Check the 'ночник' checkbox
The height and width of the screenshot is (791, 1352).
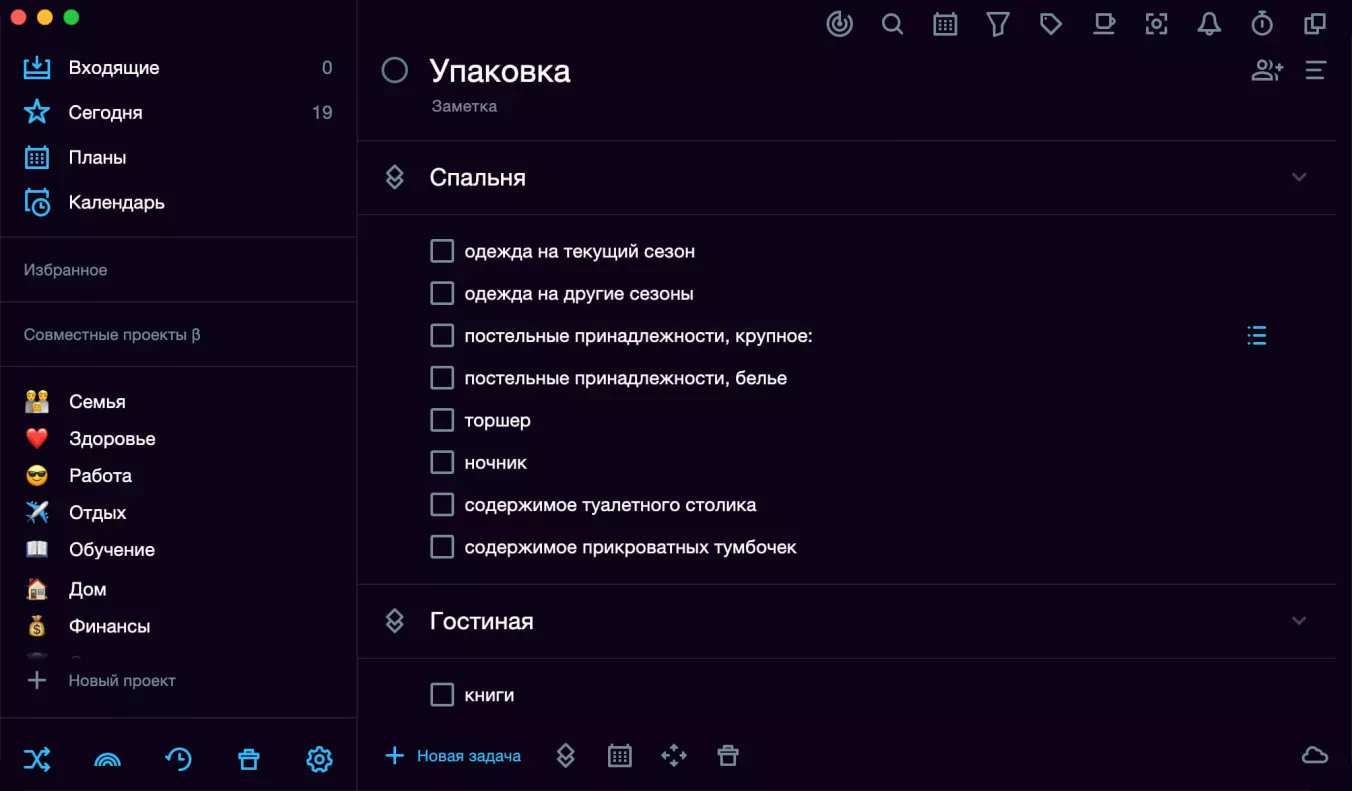tap(442, 463)
